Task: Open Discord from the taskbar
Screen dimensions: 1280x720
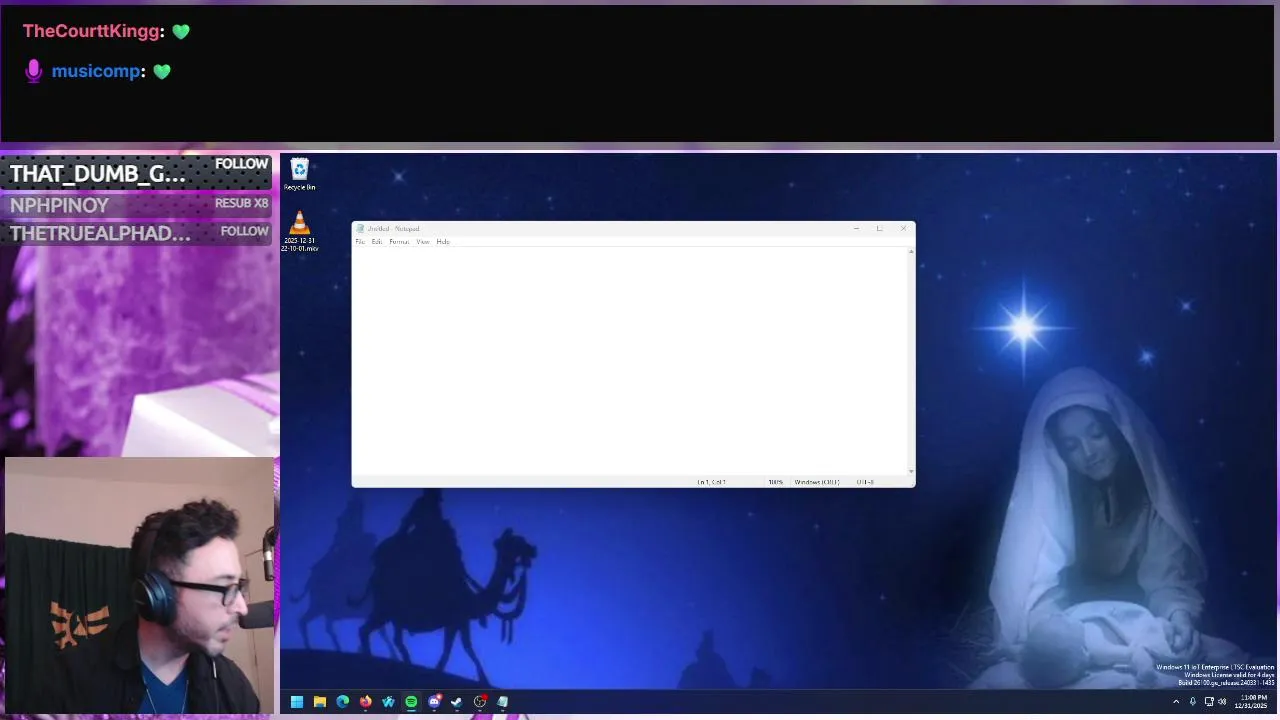Action: pos(434,702)
